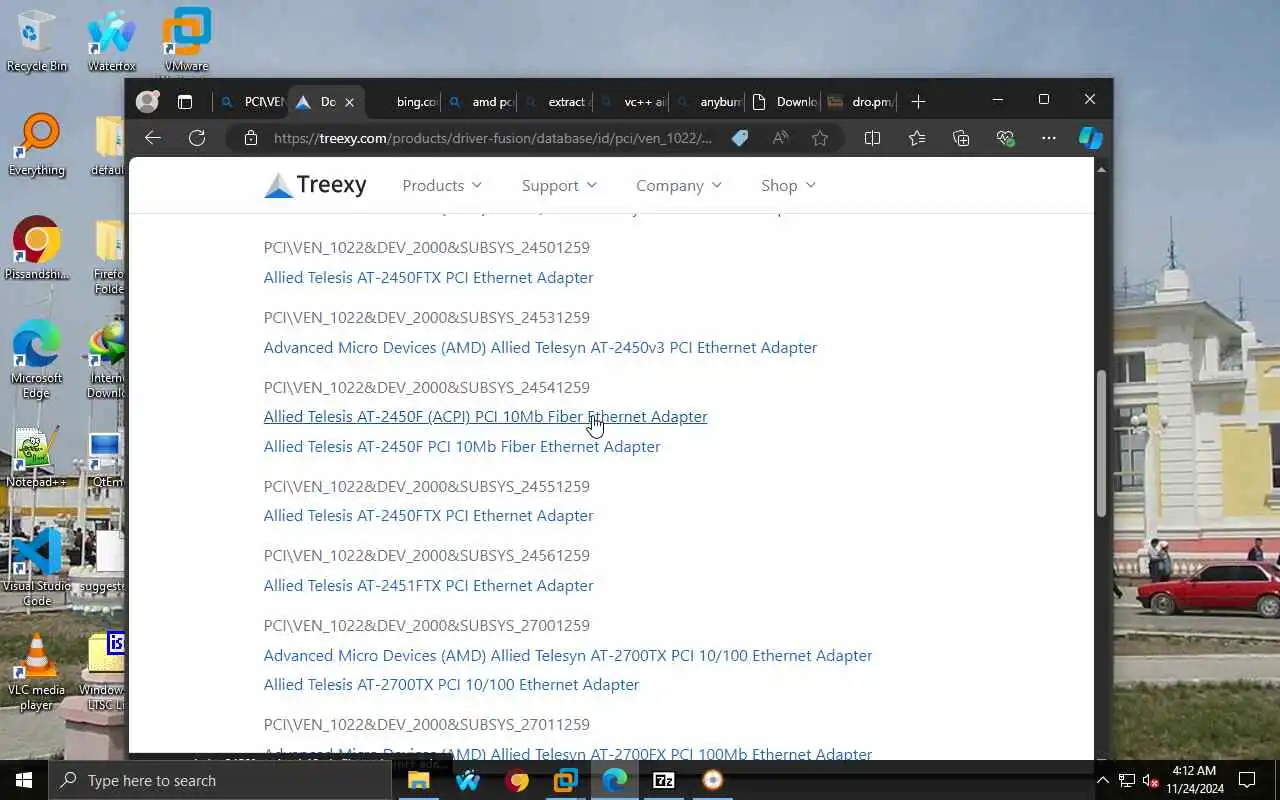Open the Collections icon

tap(961, 138)
